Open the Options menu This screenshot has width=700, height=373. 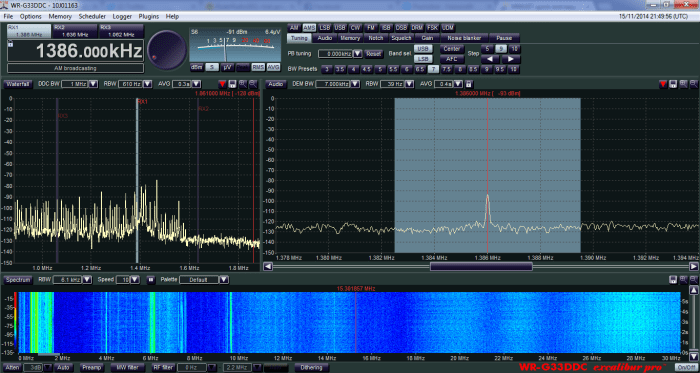30,17
